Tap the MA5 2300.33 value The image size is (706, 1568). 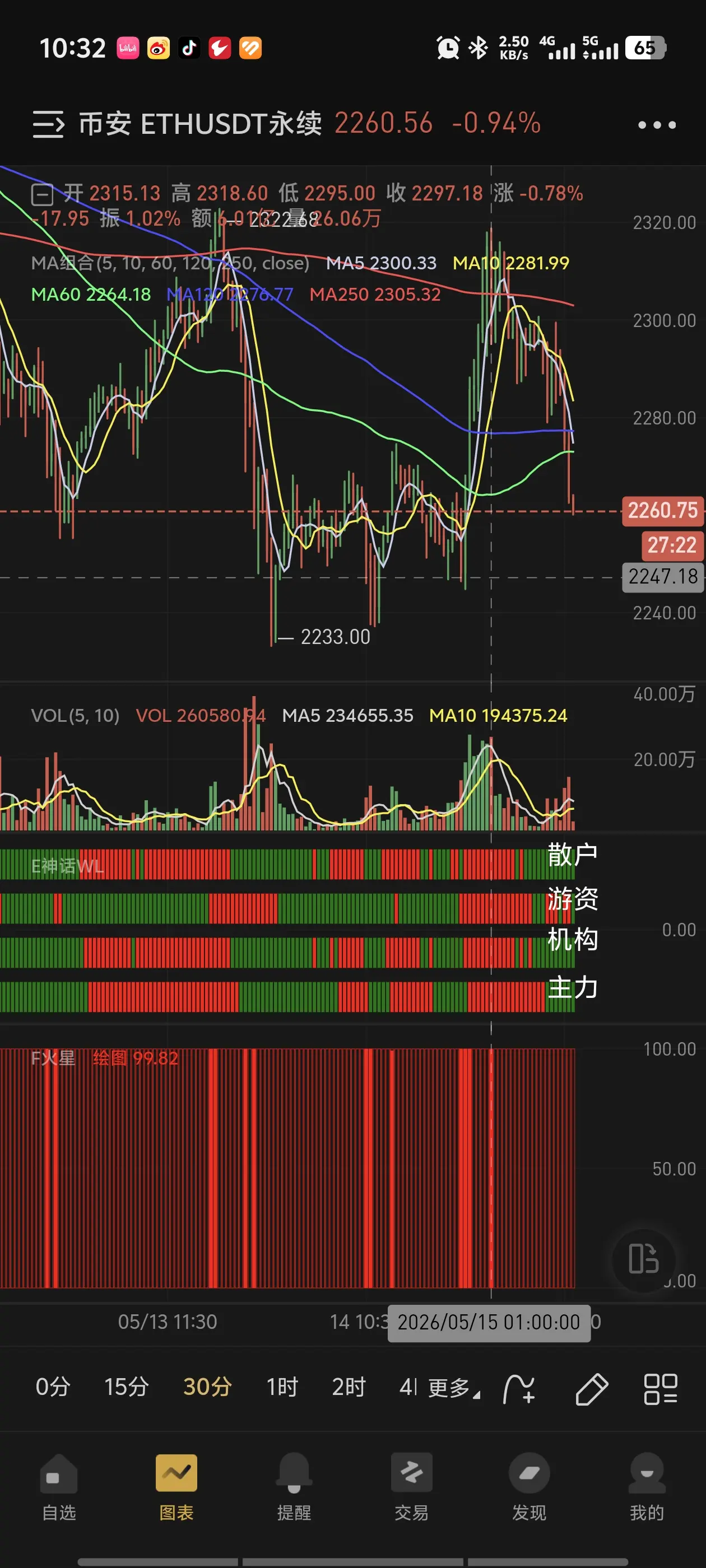[x=382, y=263]
